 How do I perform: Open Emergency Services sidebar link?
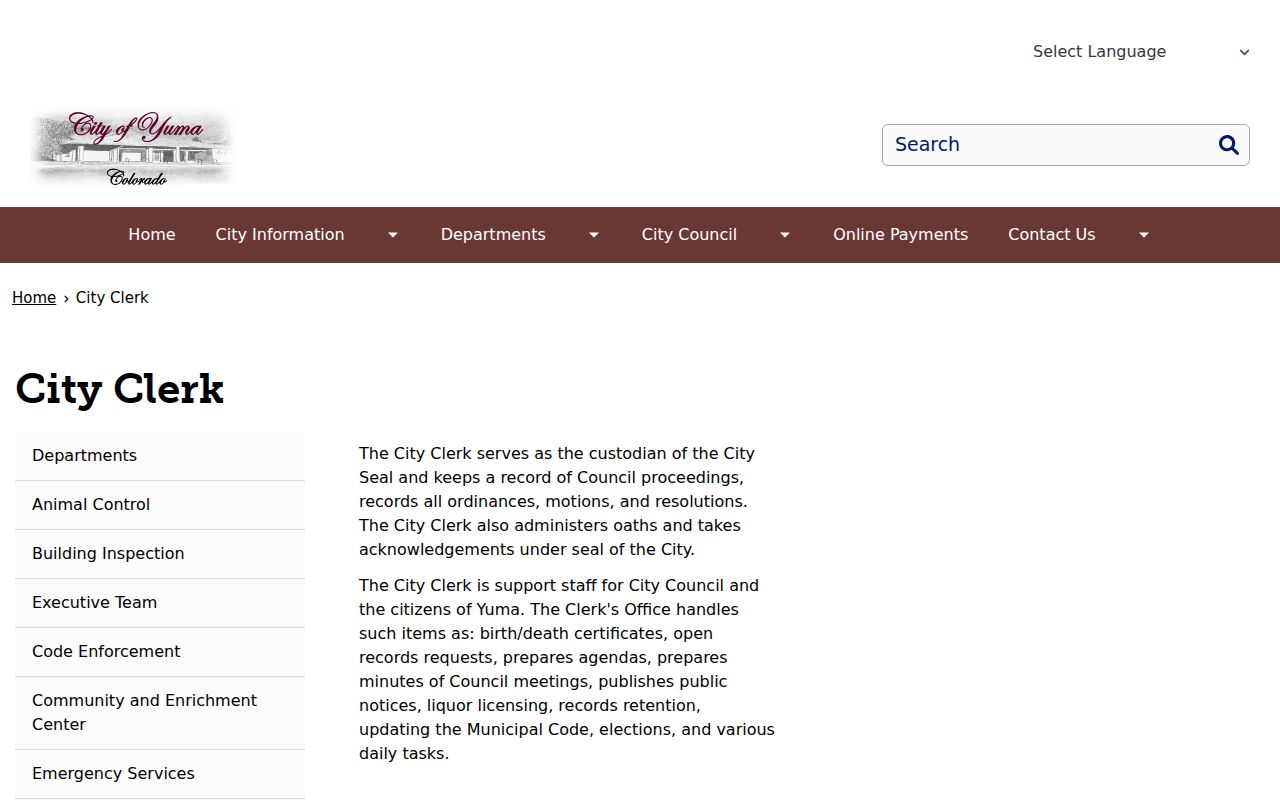coord(160,774)
